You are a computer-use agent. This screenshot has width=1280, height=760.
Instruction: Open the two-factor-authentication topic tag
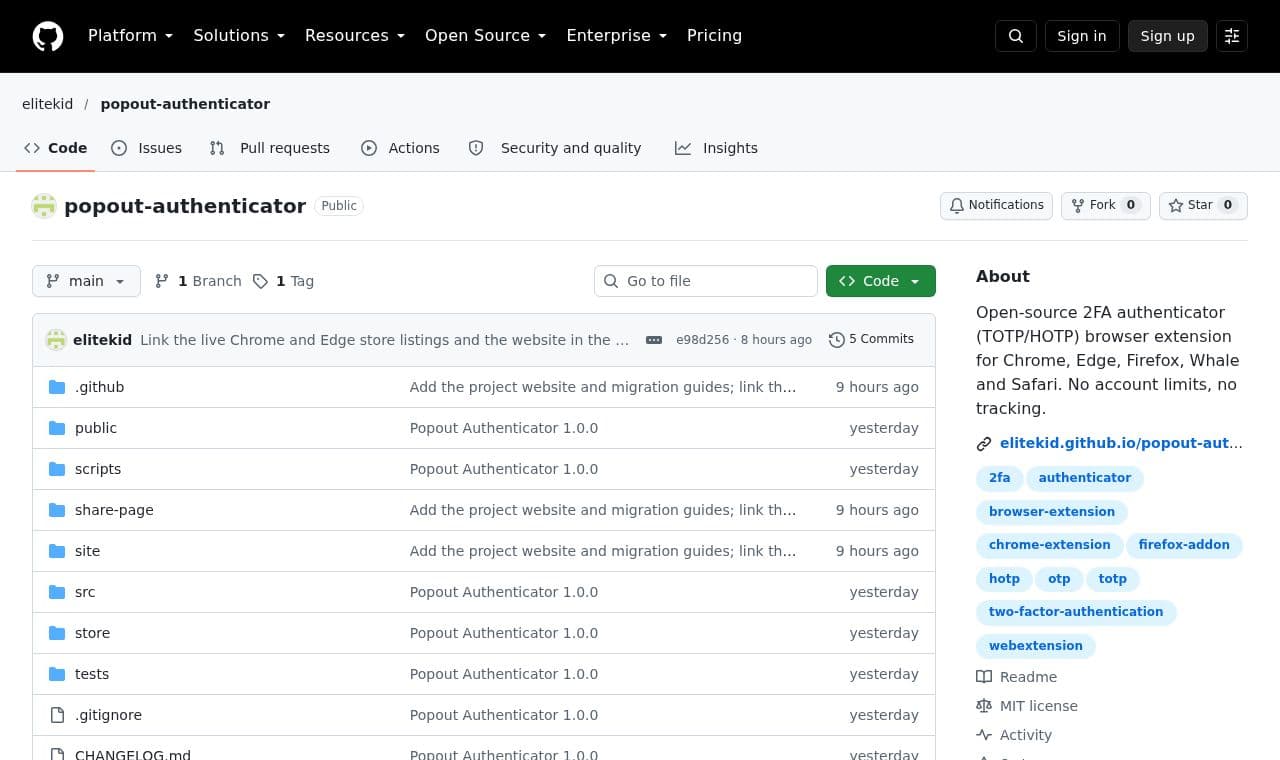(x=1076, y=612)
